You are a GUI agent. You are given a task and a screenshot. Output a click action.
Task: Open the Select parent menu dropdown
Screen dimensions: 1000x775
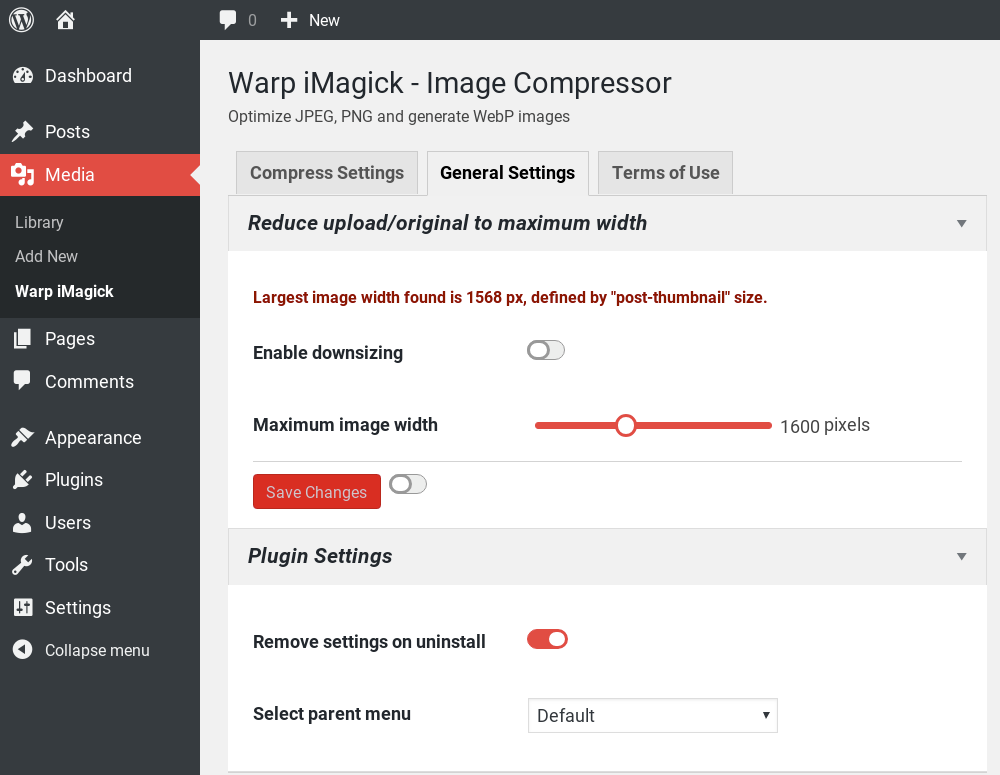[652, 715]
